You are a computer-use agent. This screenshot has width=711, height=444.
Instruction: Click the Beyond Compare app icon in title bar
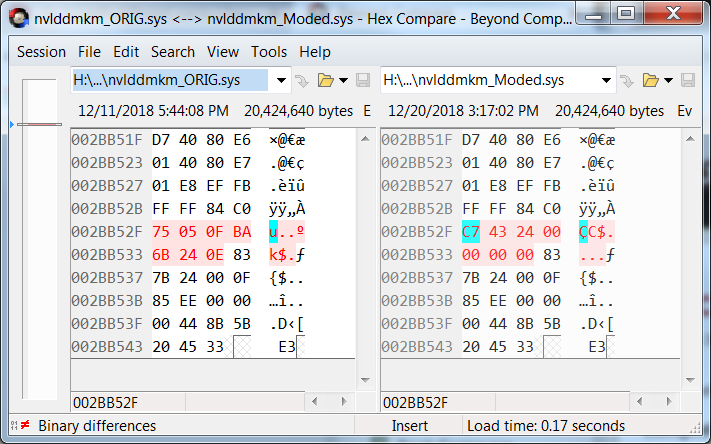(x=19, y=19)
